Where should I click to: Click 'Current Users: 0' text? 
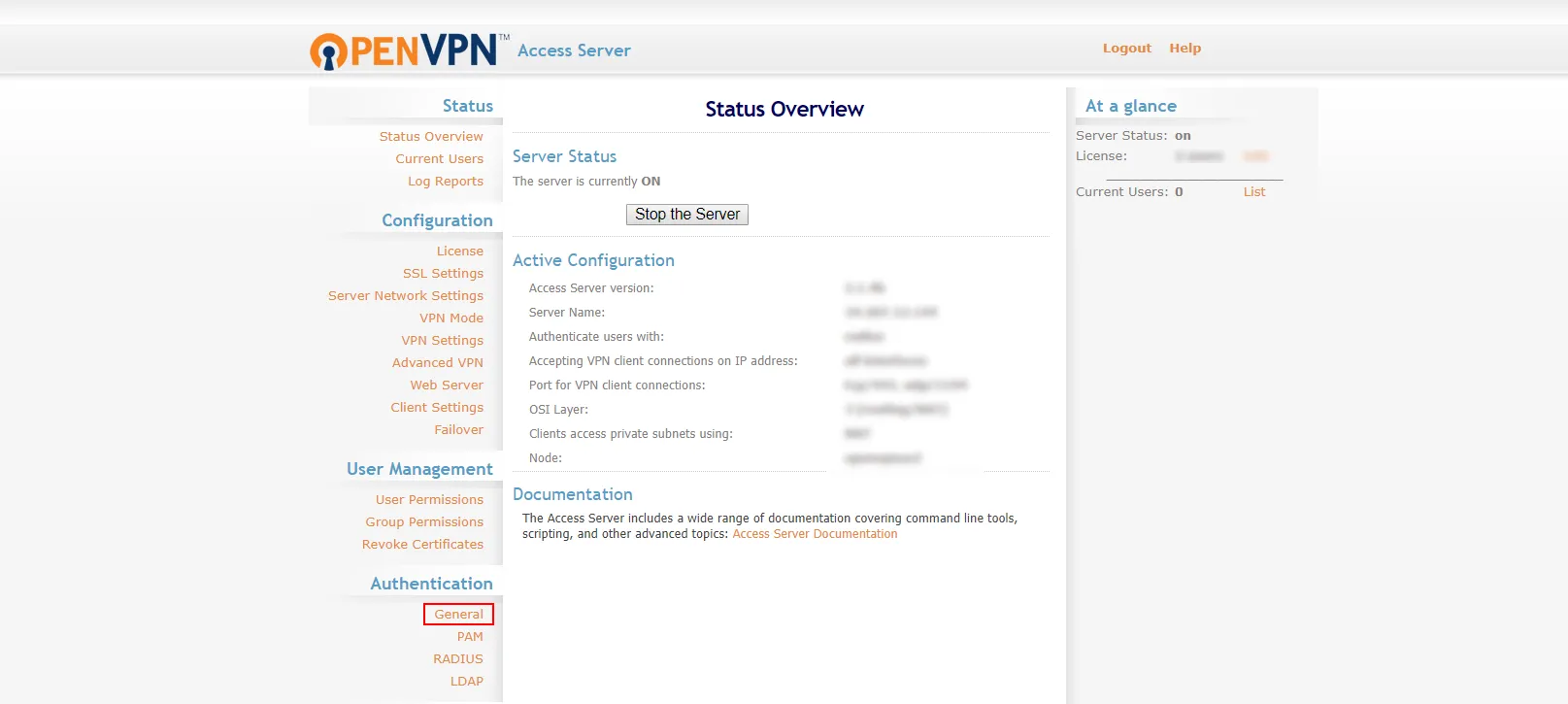1129,192
